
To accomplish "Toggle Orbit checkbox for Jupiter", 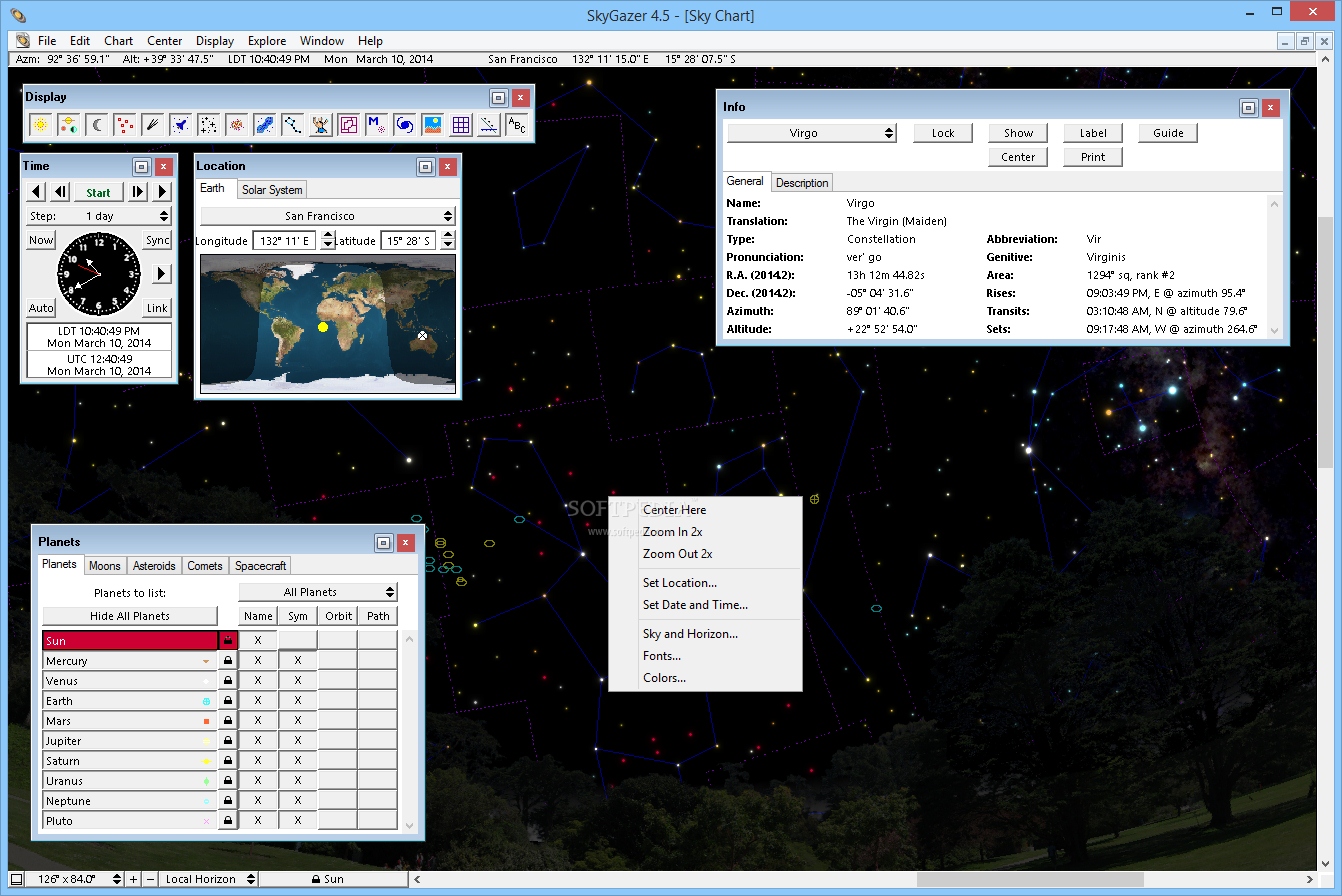I will pyautogui.click(x=338, y=740).
